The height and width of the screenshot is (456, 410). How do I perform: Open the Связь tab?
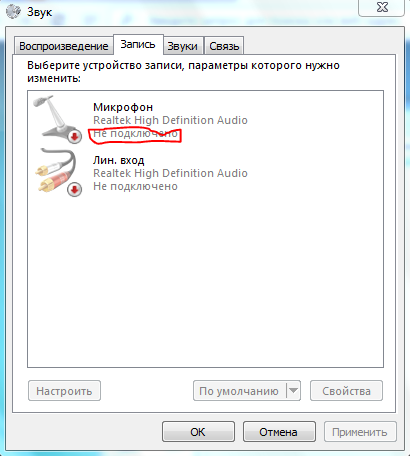[224, 46]
